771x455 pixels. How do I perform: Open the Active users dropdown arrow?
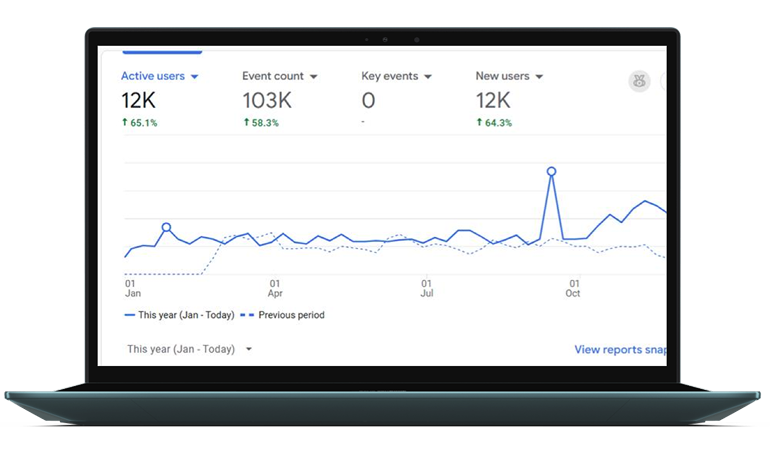point(195,76)
